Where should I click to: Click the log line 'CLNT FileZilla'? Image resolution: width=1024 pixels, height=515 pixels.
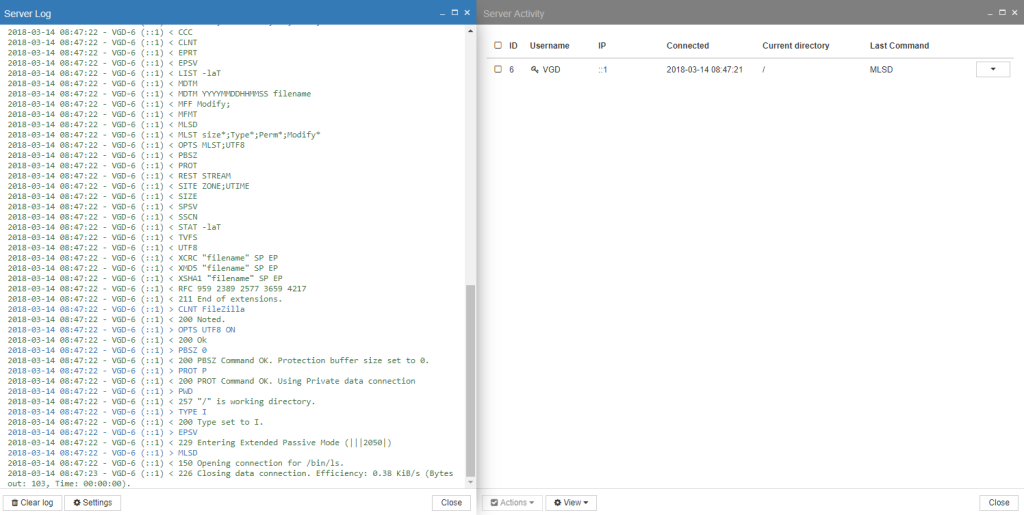[126, 309]
